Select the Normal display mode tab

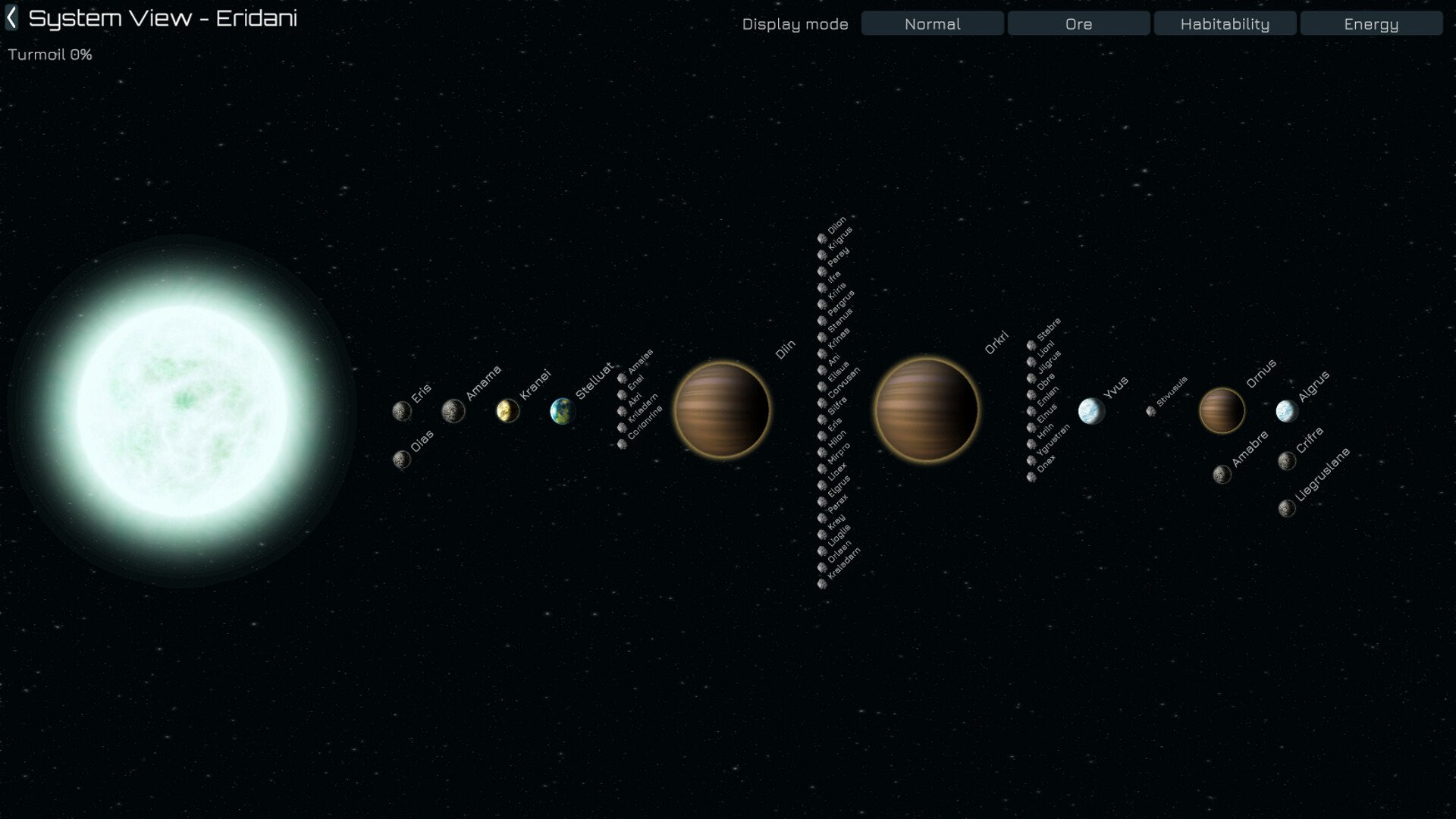932,24
